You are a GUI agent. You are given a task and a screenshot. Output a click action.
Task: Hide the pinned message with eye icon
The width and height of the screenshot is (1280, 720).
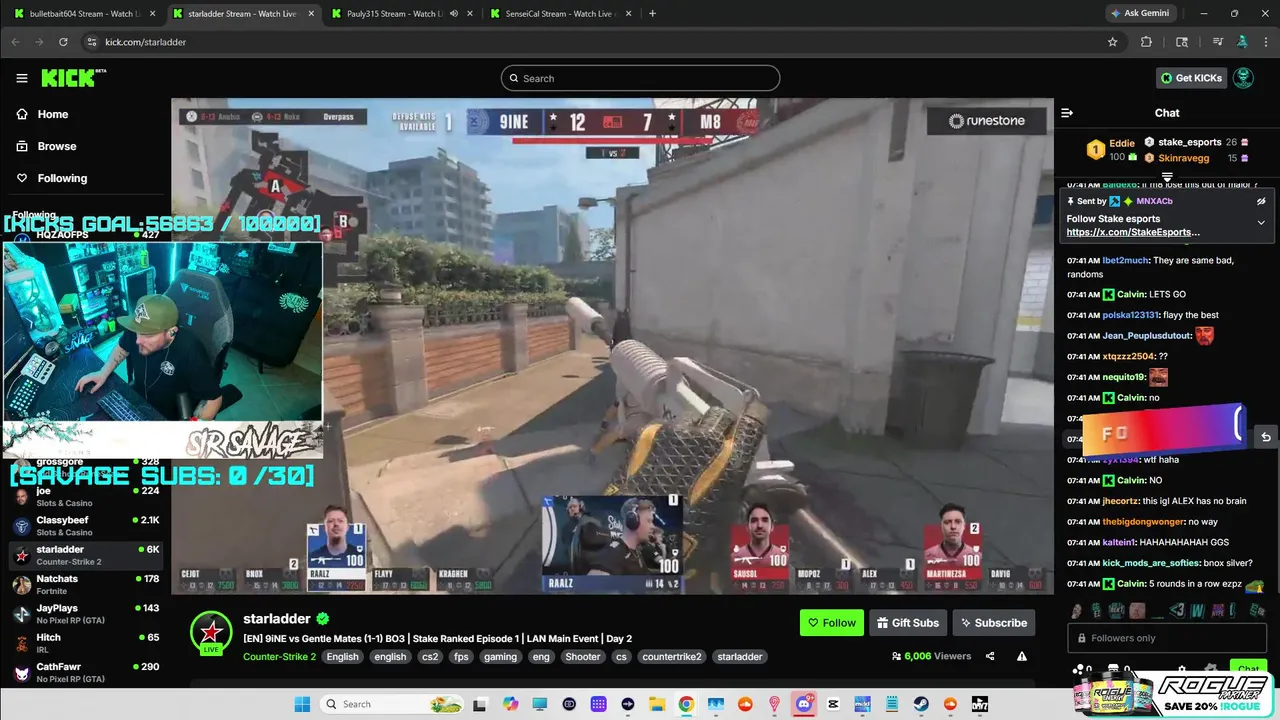point(1261,201)
